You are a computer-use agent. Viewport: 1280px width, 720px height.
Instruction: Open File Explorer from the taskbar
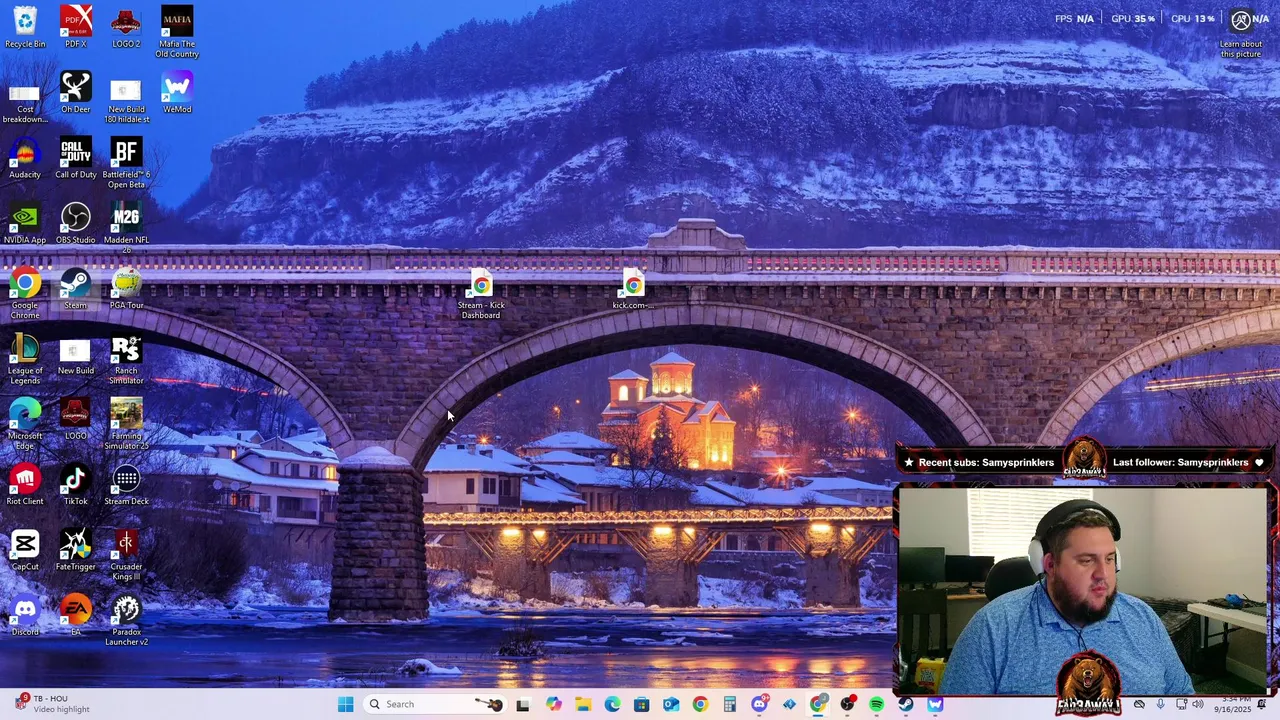[x=583, y=704]
